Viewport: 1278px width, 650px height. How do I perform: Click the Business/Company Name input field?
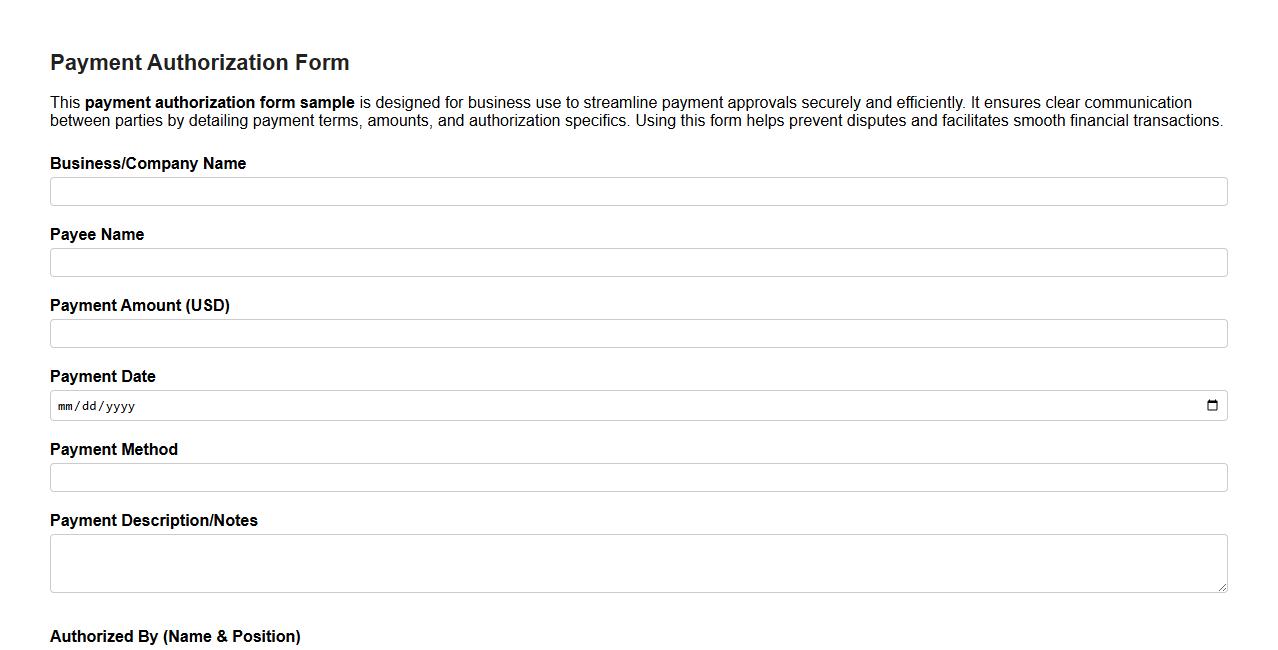(639, 190)
